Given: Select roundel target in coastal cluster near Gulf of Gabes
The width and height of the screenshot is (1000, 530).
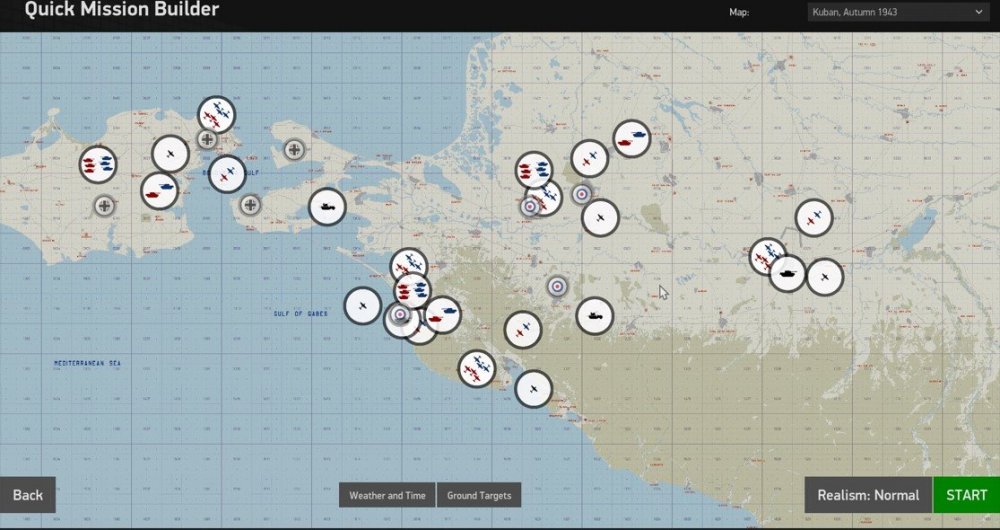Looking at the screenshot, I should click(x=400, y=314).
